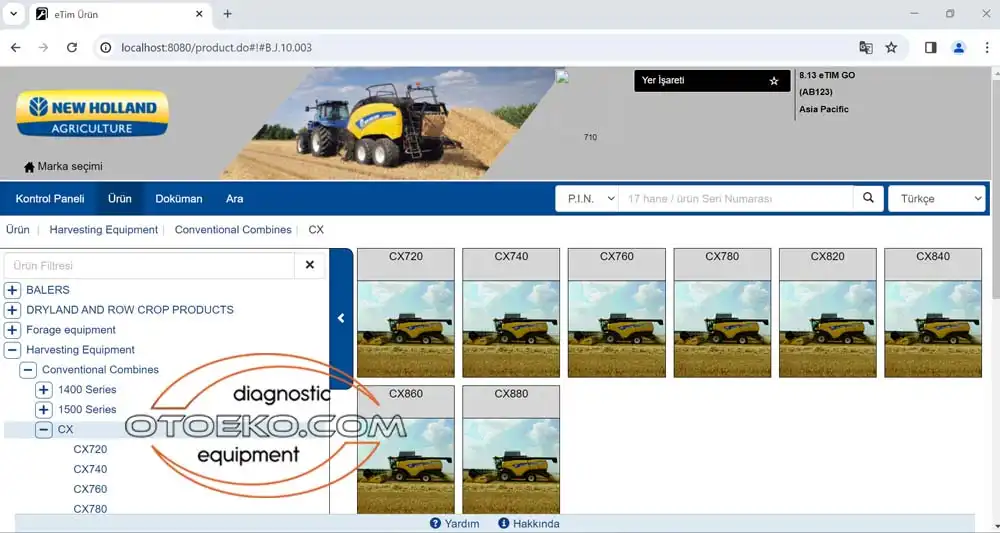Click the home icon for Marka seçimi
1000x533 pixels.
click(x=29, y=167)
